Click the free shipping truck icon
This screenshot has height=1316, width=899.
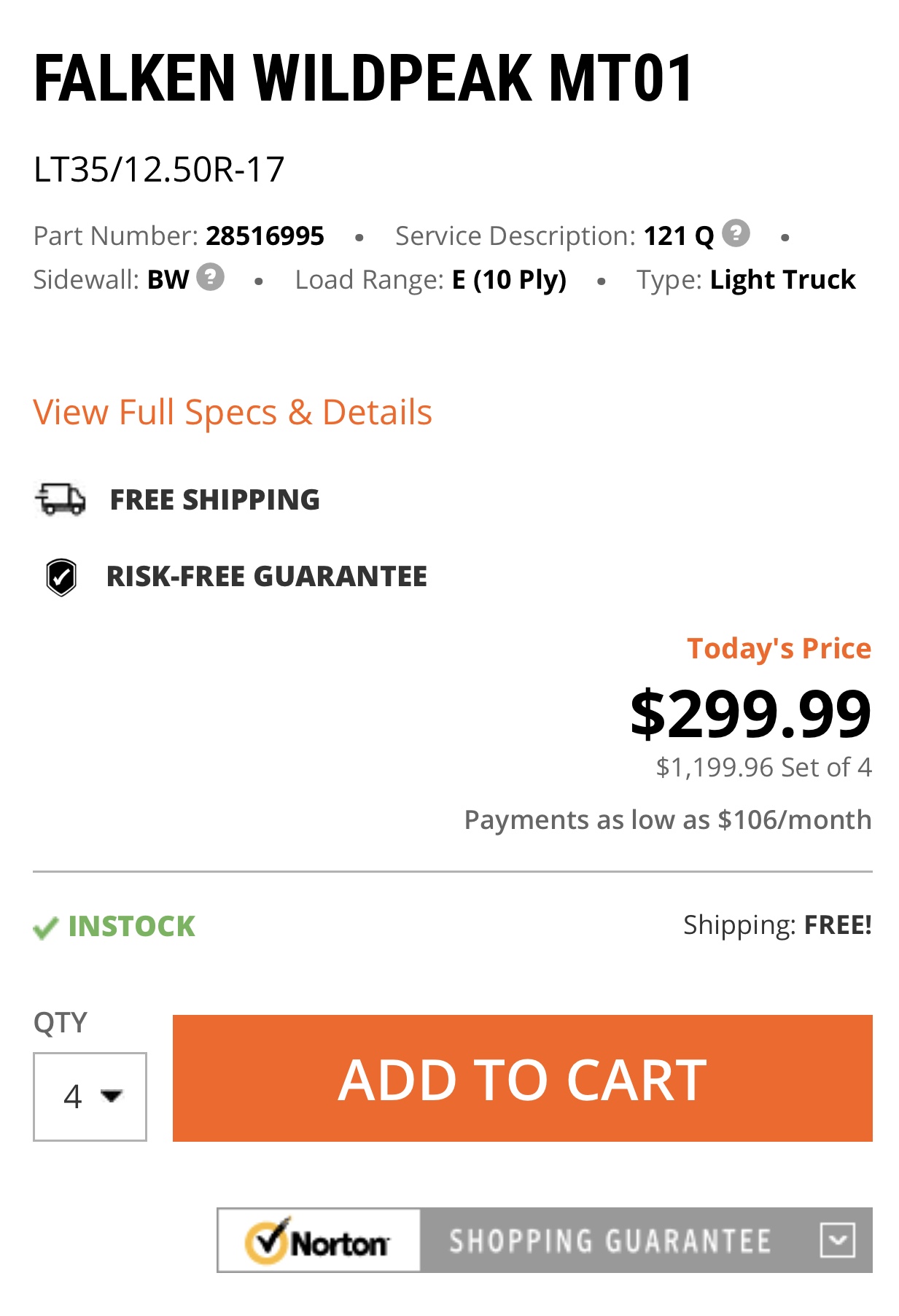click(61, 499)
